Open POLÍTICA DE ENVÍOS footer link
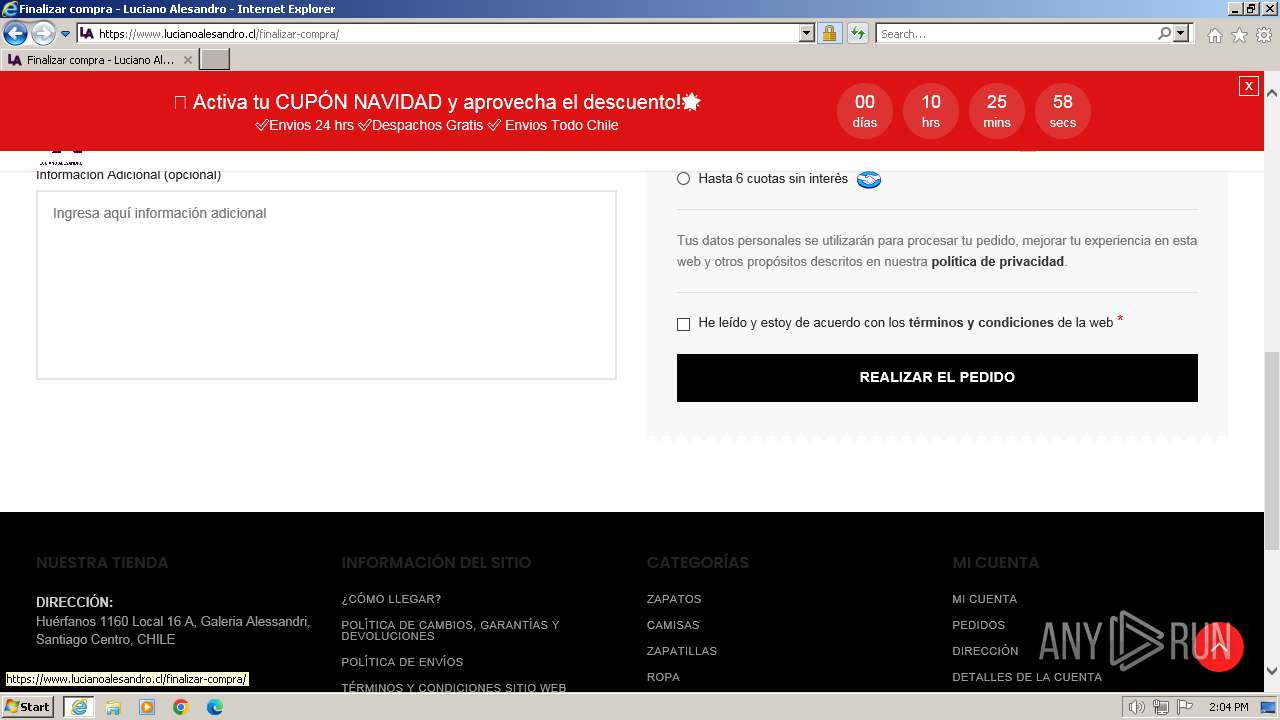Viewport: 1280px width, 720px height. click(x=402, y=662)
